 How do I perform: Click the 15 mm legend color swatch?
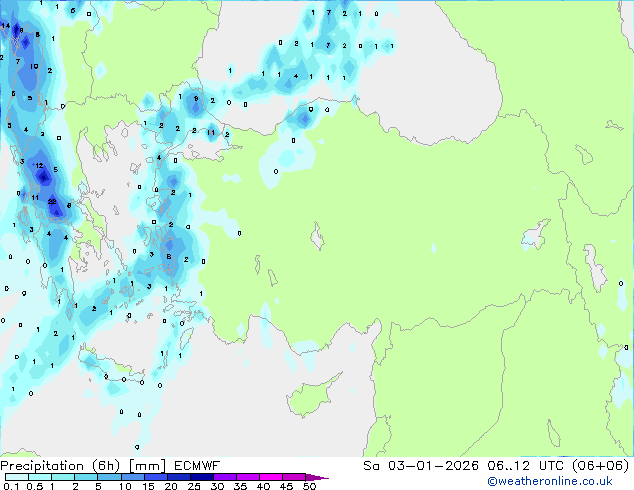pos(156,477)
